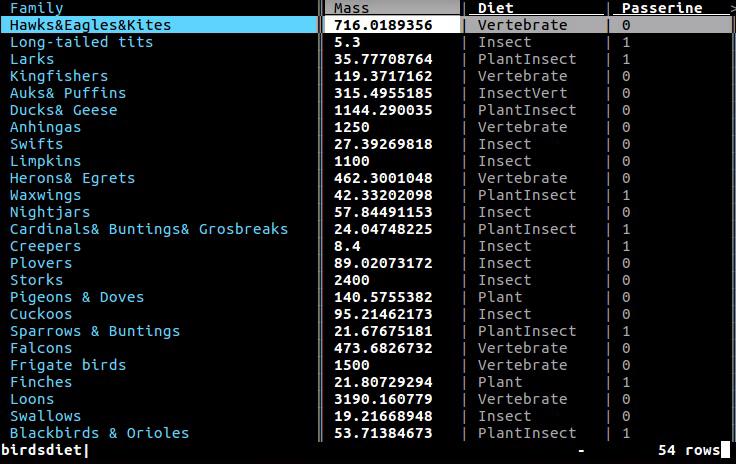The image size is (736, 464).
Task: Select the 54 rows indicator
Action: point(689,450)
